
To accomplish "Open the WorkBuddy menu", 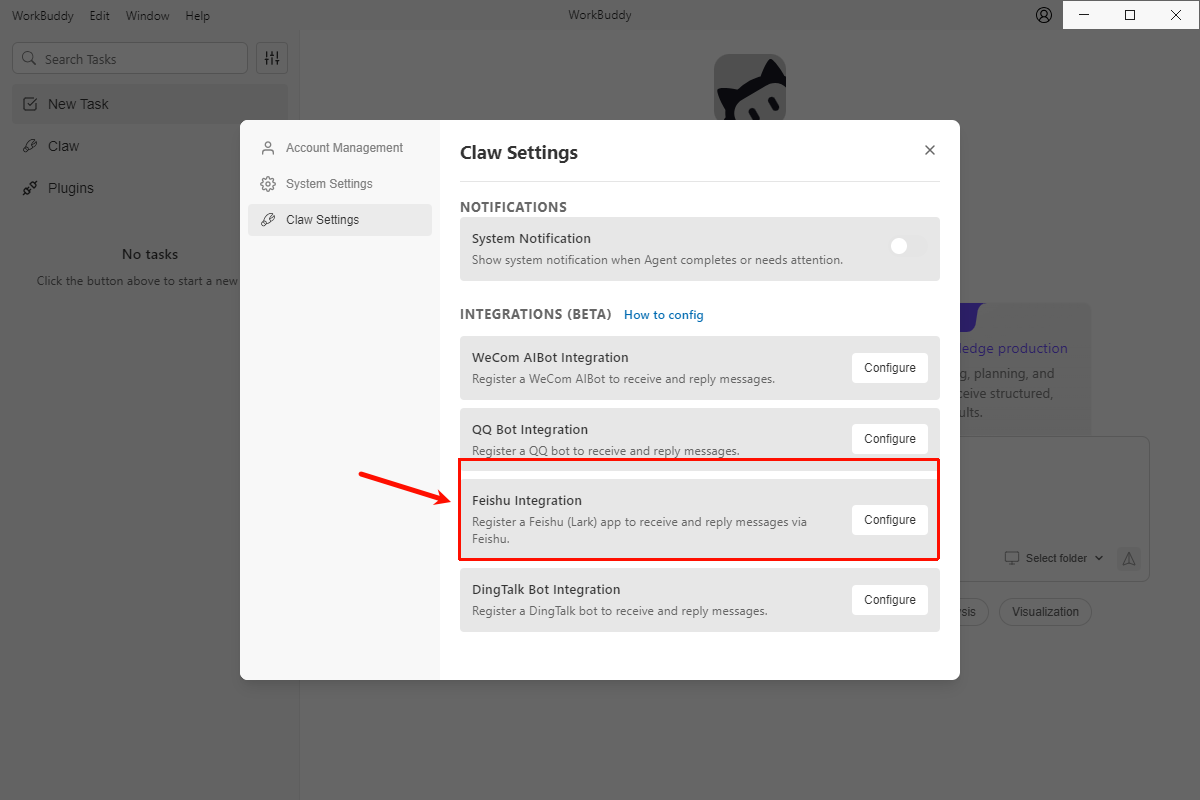I will point(44,16).
